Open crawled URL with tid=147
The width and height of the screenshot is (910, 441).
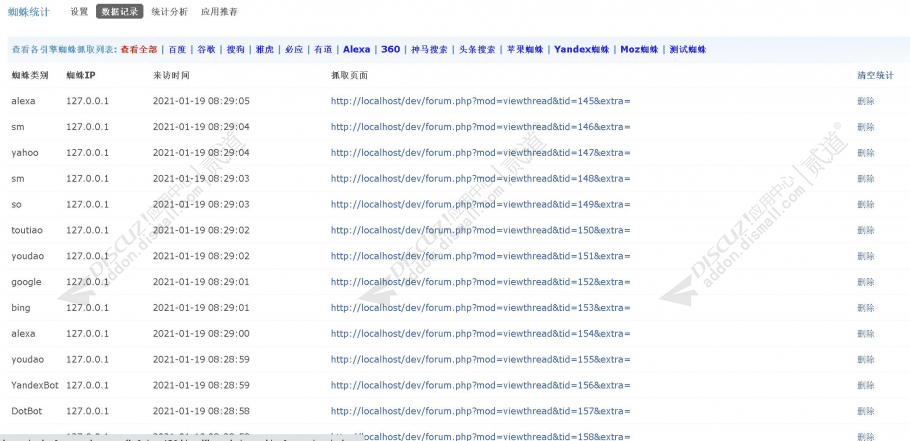point(481,153)
